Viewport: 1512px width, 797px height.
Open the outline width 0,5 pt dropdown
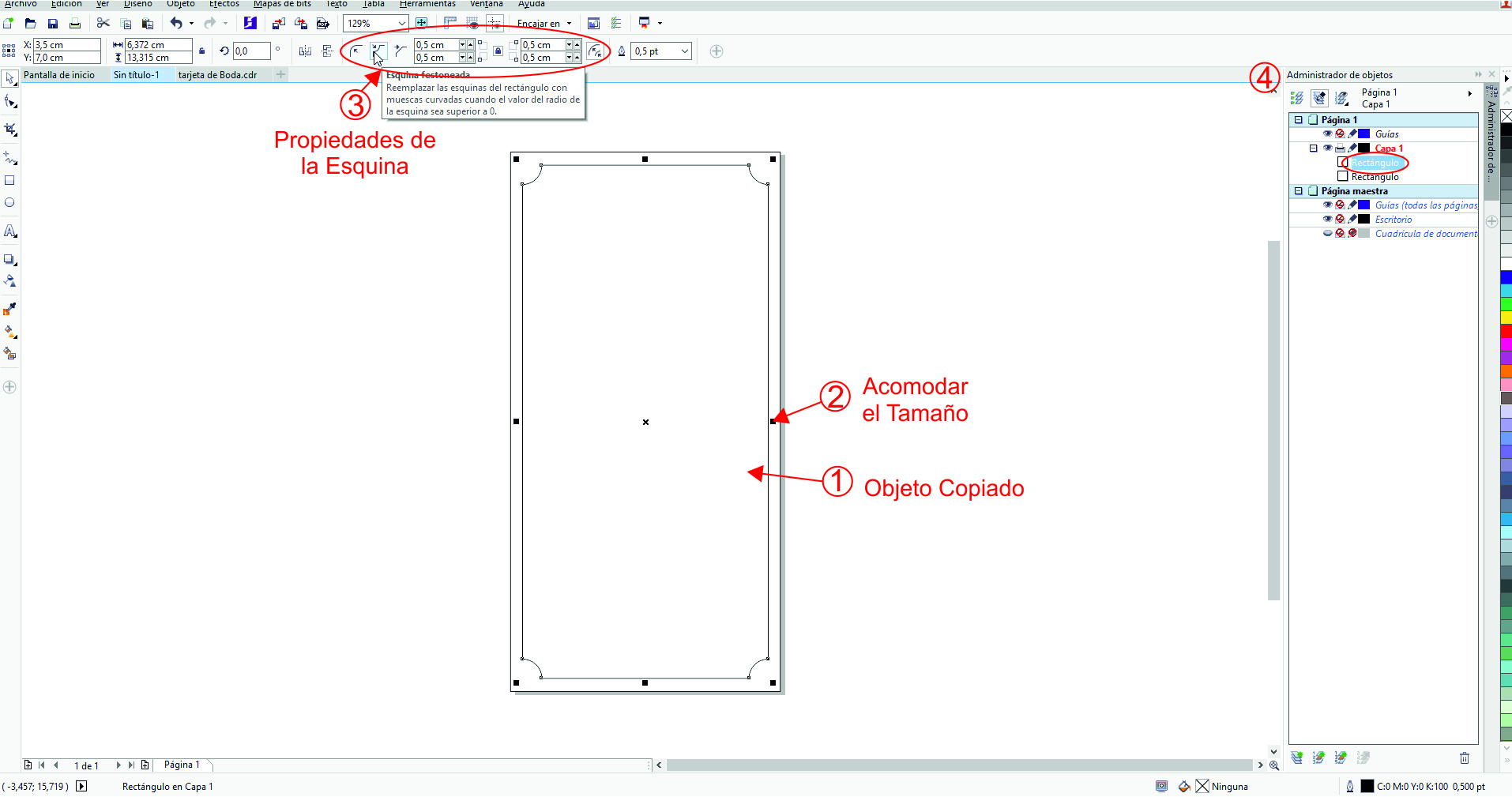(684, 51)
